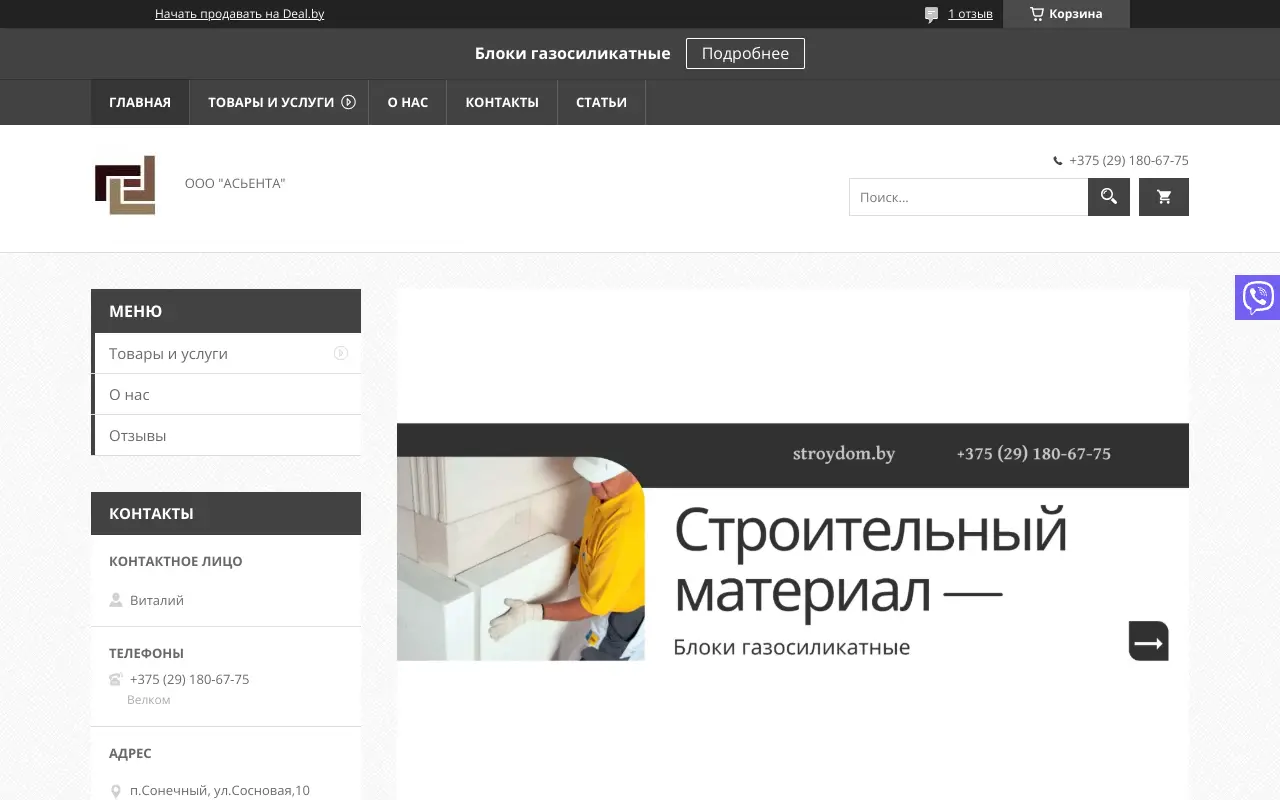Open Viber chat via the purple sidebar icon

tap(1258, 297)
